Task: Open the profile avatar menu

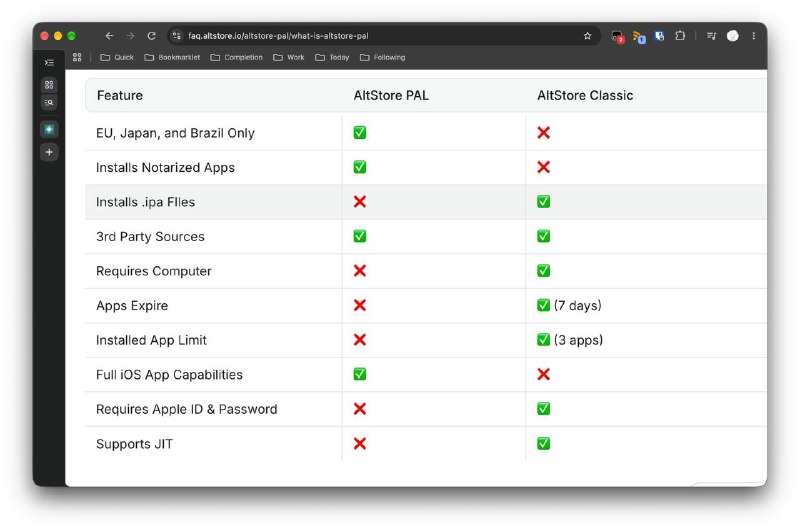Action: [x=733, y=36]
